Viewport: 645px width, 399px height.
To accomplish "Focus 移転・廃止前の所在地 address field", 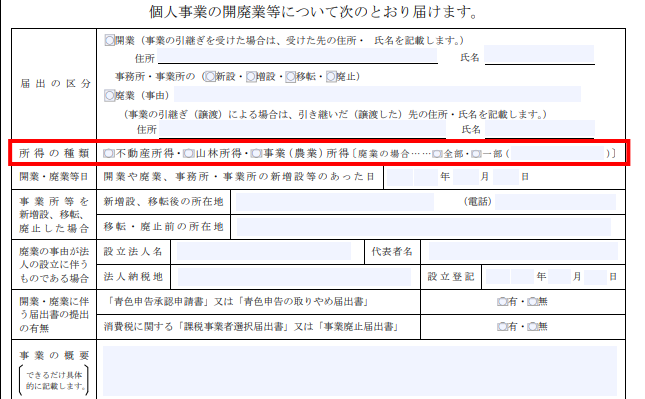I will tap(424, 227).
